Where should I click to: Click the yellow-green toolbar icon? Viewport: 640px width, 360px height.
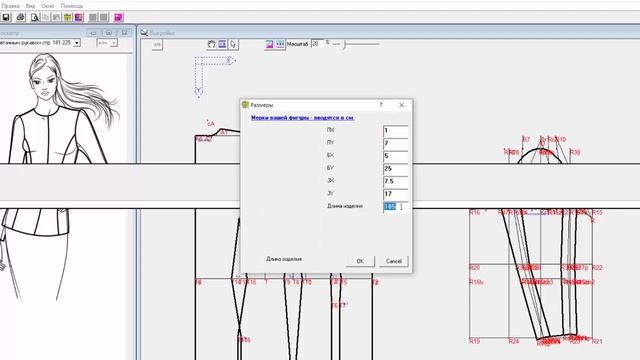tap(67, 18)
